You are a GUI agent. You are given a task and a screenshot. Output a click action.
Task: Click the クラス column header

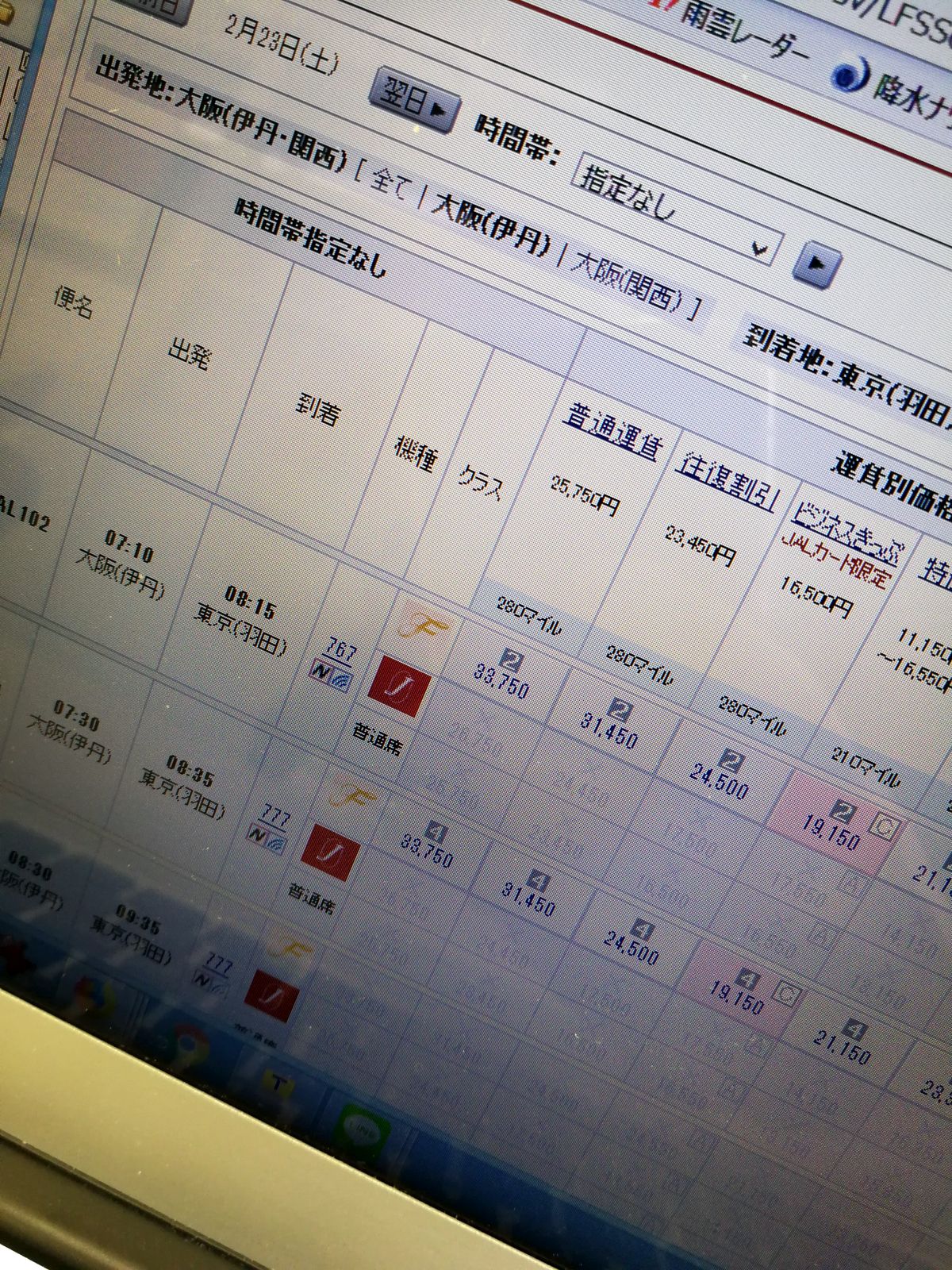(x=480, y=484)
